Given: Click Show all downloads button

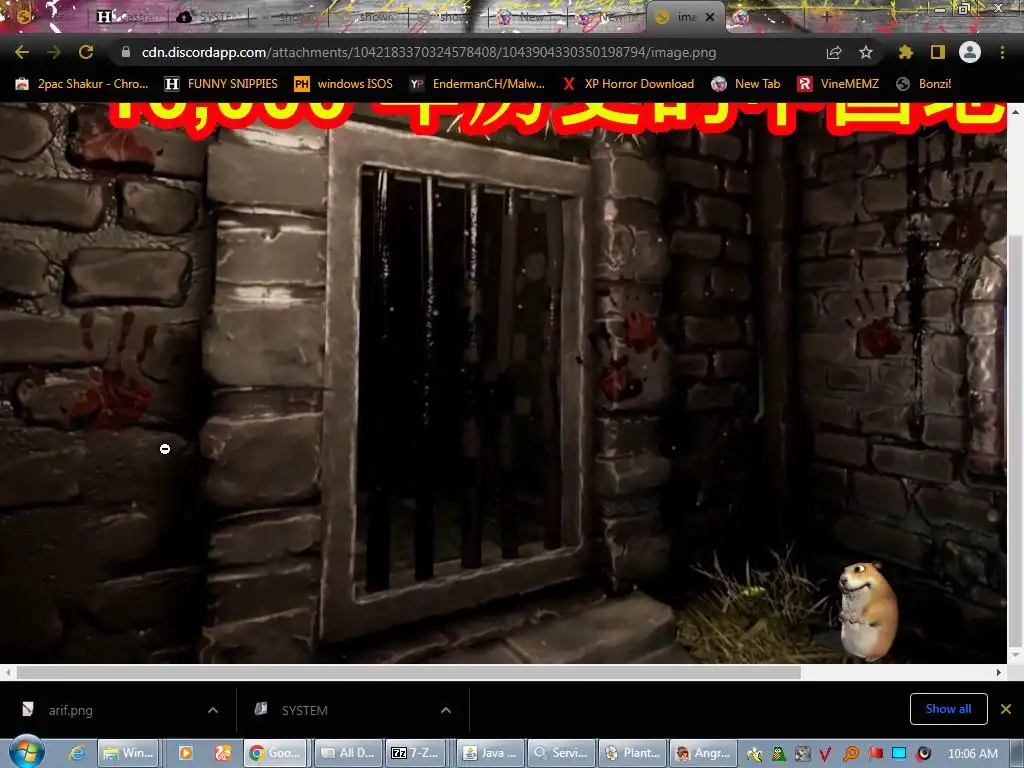Looking at the screenshot, I should pyautogui.click(x=948, y=709).
